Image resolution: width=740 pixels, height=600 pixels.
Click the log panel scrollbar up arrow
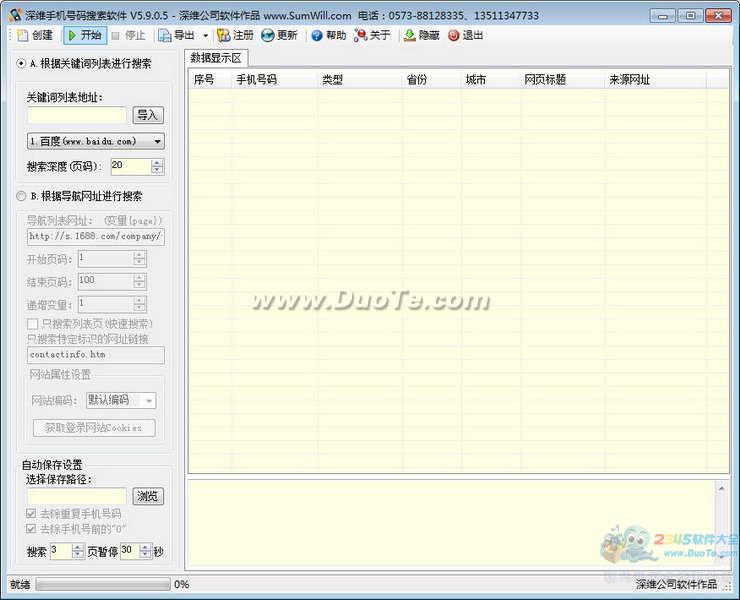[x=721, y=488]
